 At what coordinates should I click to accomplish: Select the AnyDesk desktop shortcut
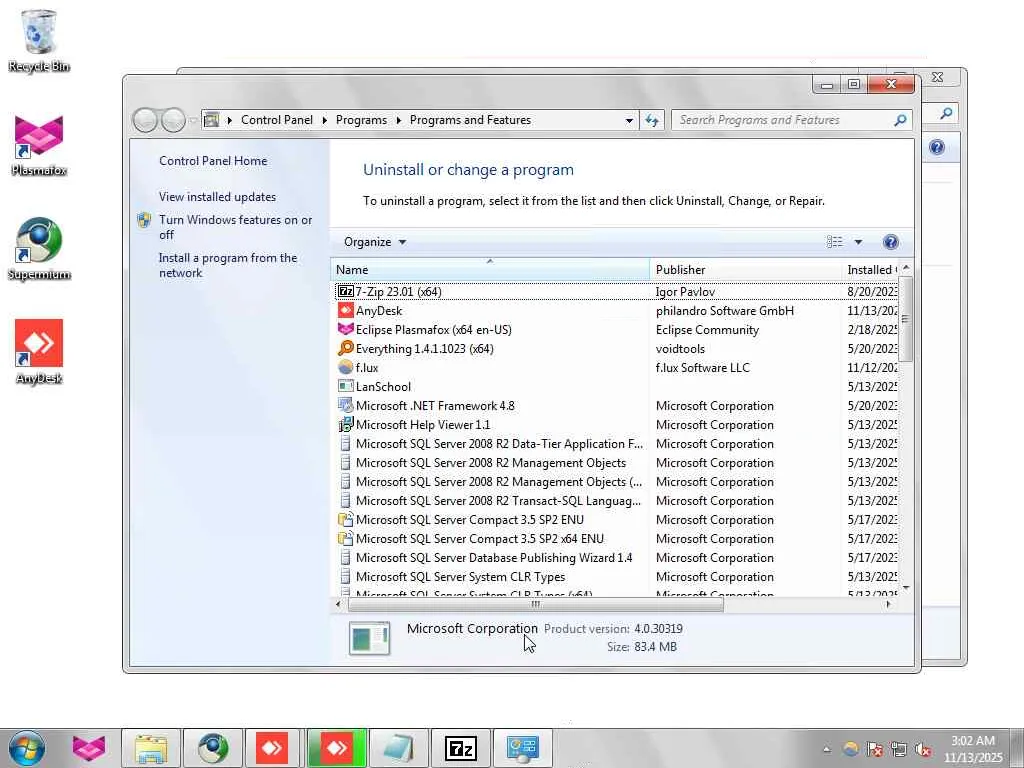39,353
